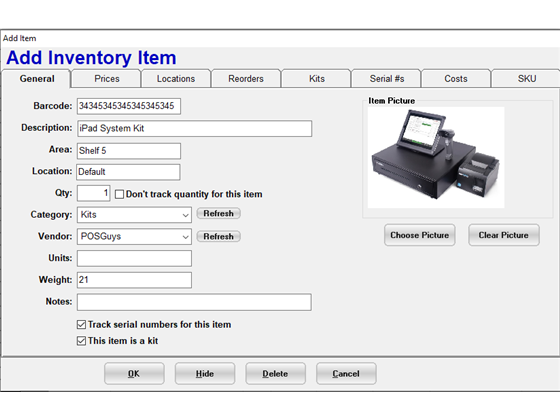This screenshot has height=420, width=560.
Task: Expand the Category dropdown showing Kits
Action: tap(134, 215)
